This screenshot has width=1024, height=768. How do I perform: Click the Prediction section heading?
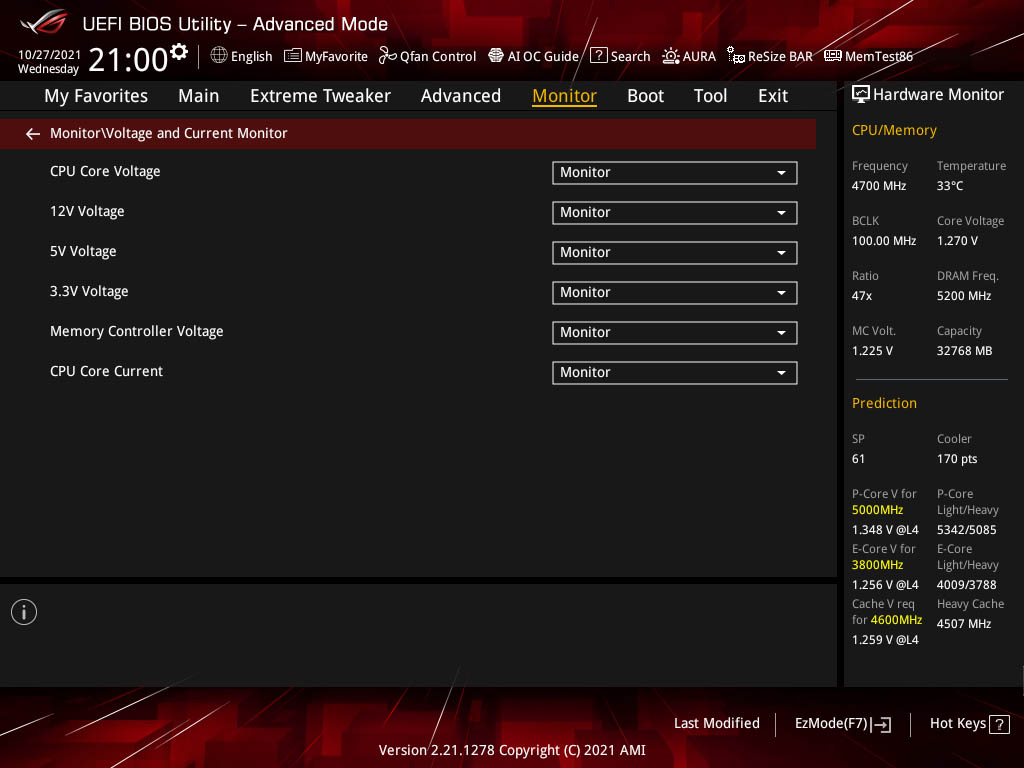coord(884,403)
